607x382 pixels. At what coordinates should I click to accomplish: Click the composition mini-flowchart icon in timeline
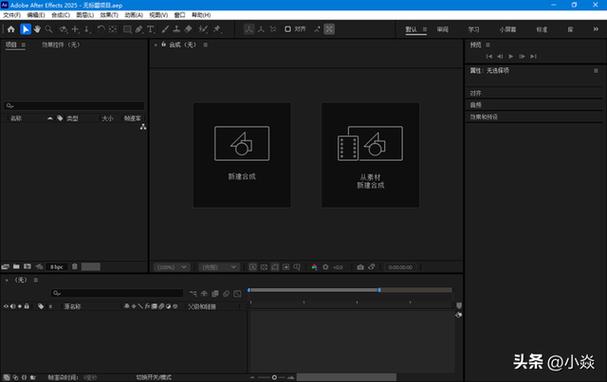click(x=192, y=294)
